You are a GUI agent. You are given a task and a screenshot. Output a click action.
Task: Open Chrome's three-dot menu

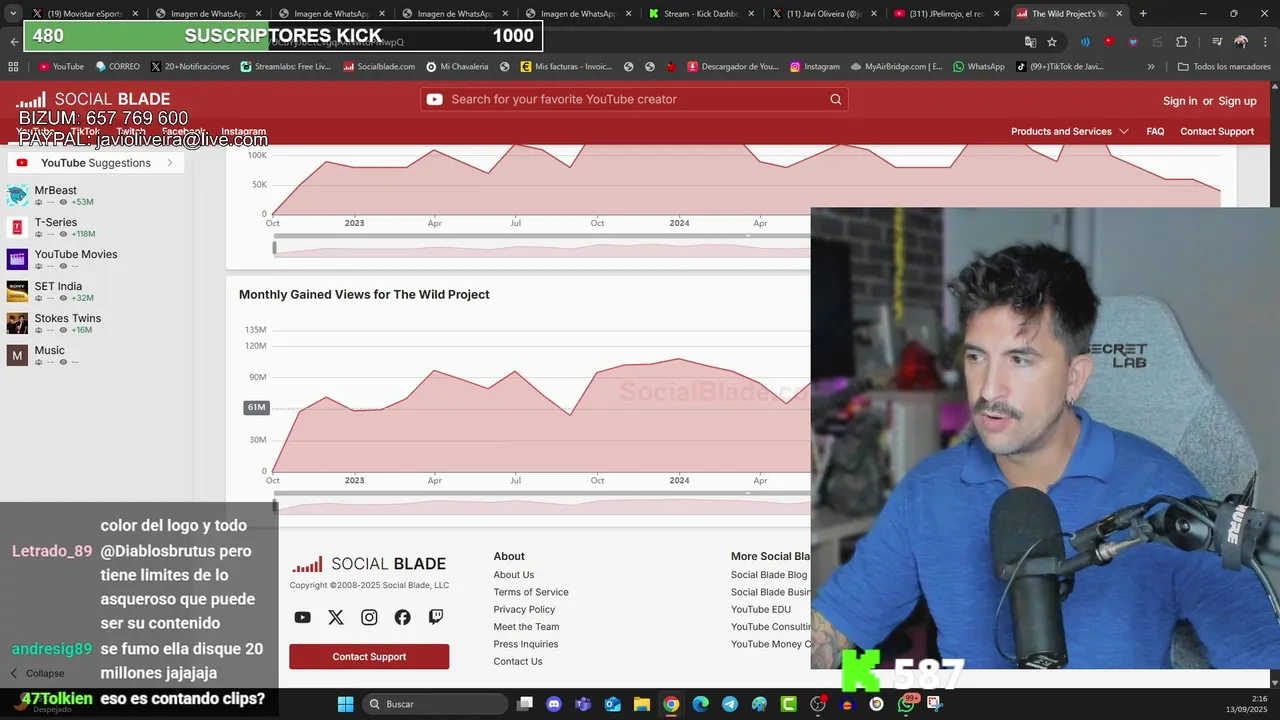point(1263,42)
